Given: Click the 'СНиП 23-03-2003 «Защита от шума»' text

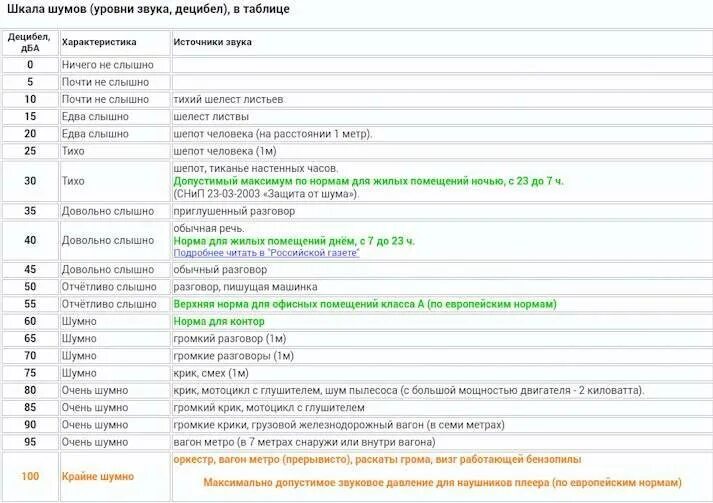Looking at the screenshot, I should coord(266,194).
